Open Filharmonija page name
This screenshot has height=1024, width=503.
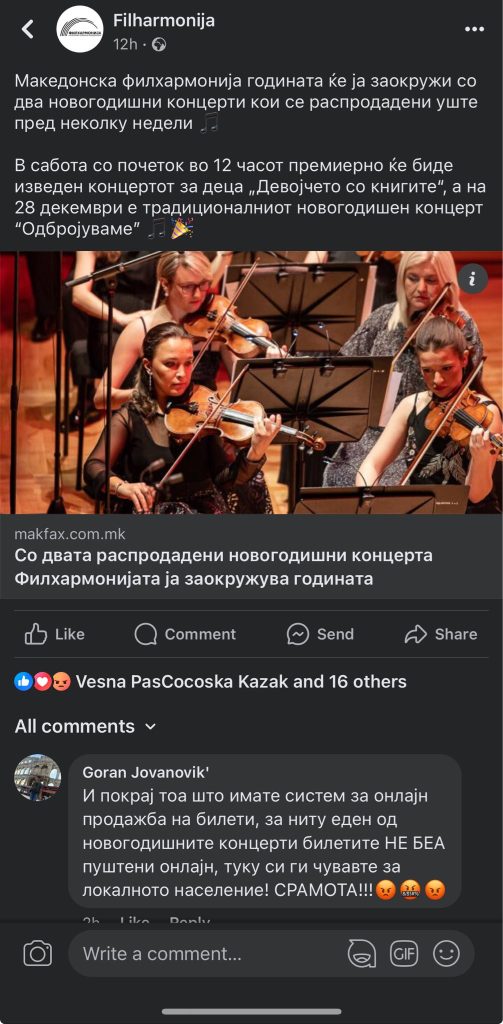pos(163,20)
